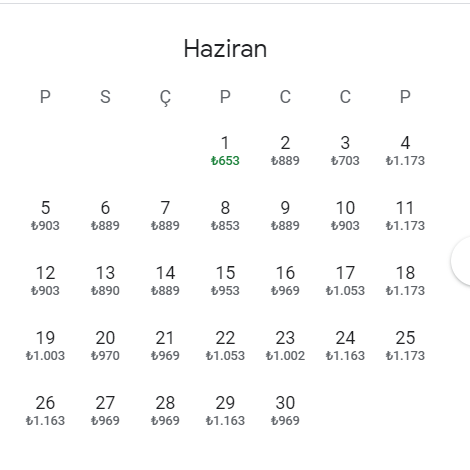470x470 pixels.
Task: Click the next month arrow button
Action: (x=462, y=260)
